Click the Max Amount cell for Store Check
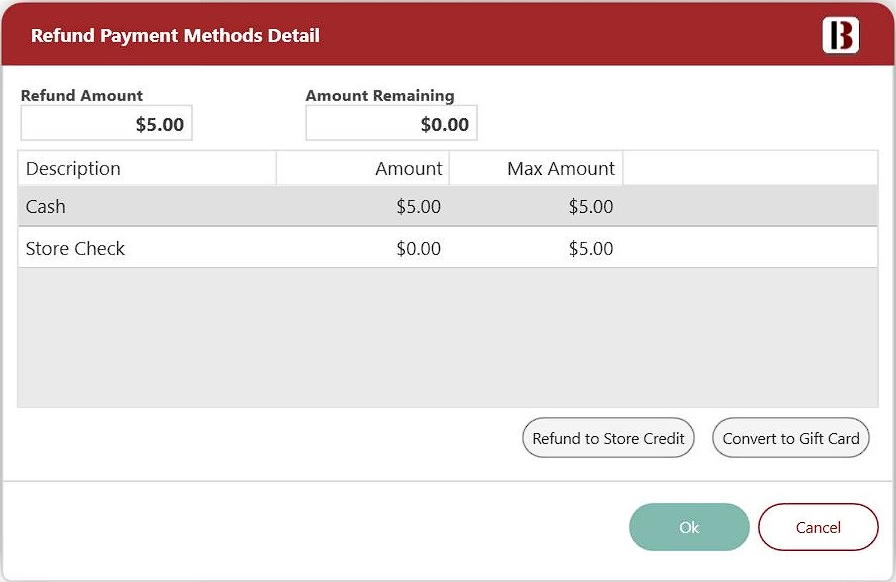896x582 pixels. (590, 249)
